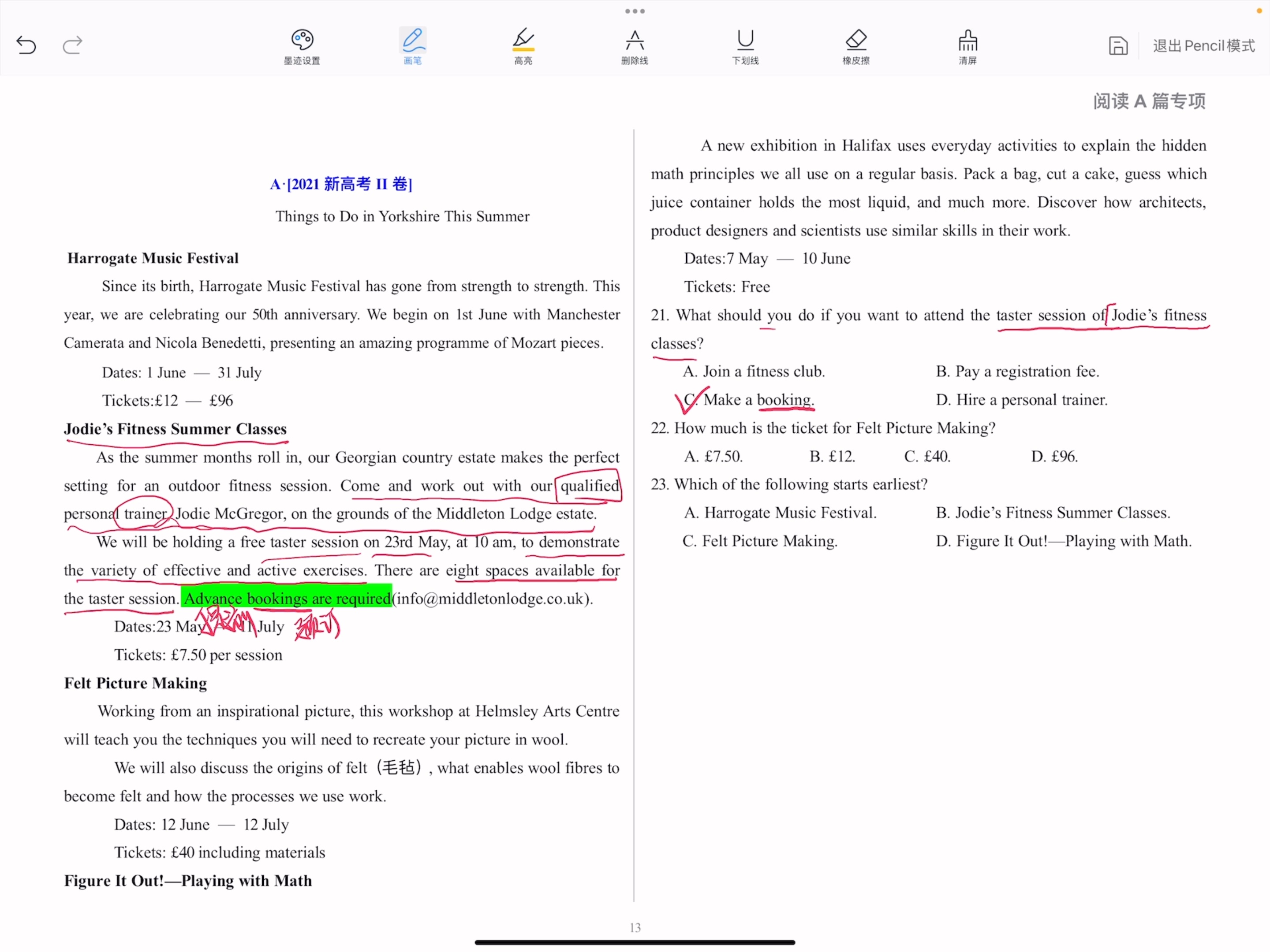This screenshot has width=1270, height=952.
Task: Save annotations with the disk icon
Action: point(1118,45)
